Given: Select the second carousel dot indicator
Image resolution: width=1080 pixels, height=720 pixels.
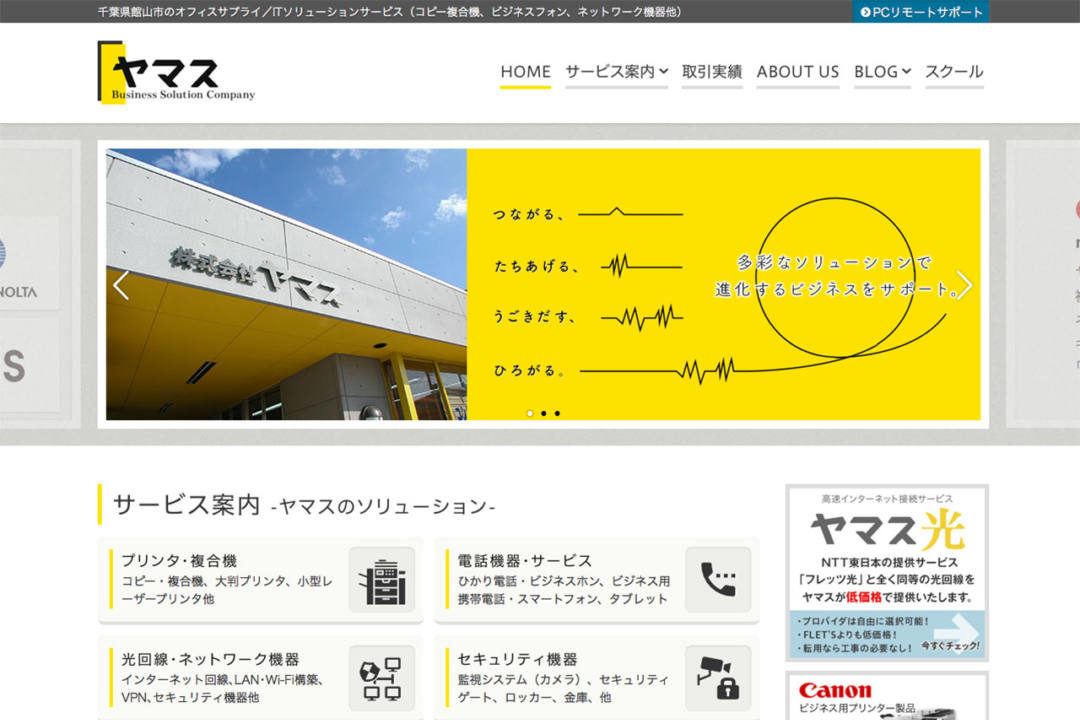Looking at the screenshot, I should coord(544,412).
